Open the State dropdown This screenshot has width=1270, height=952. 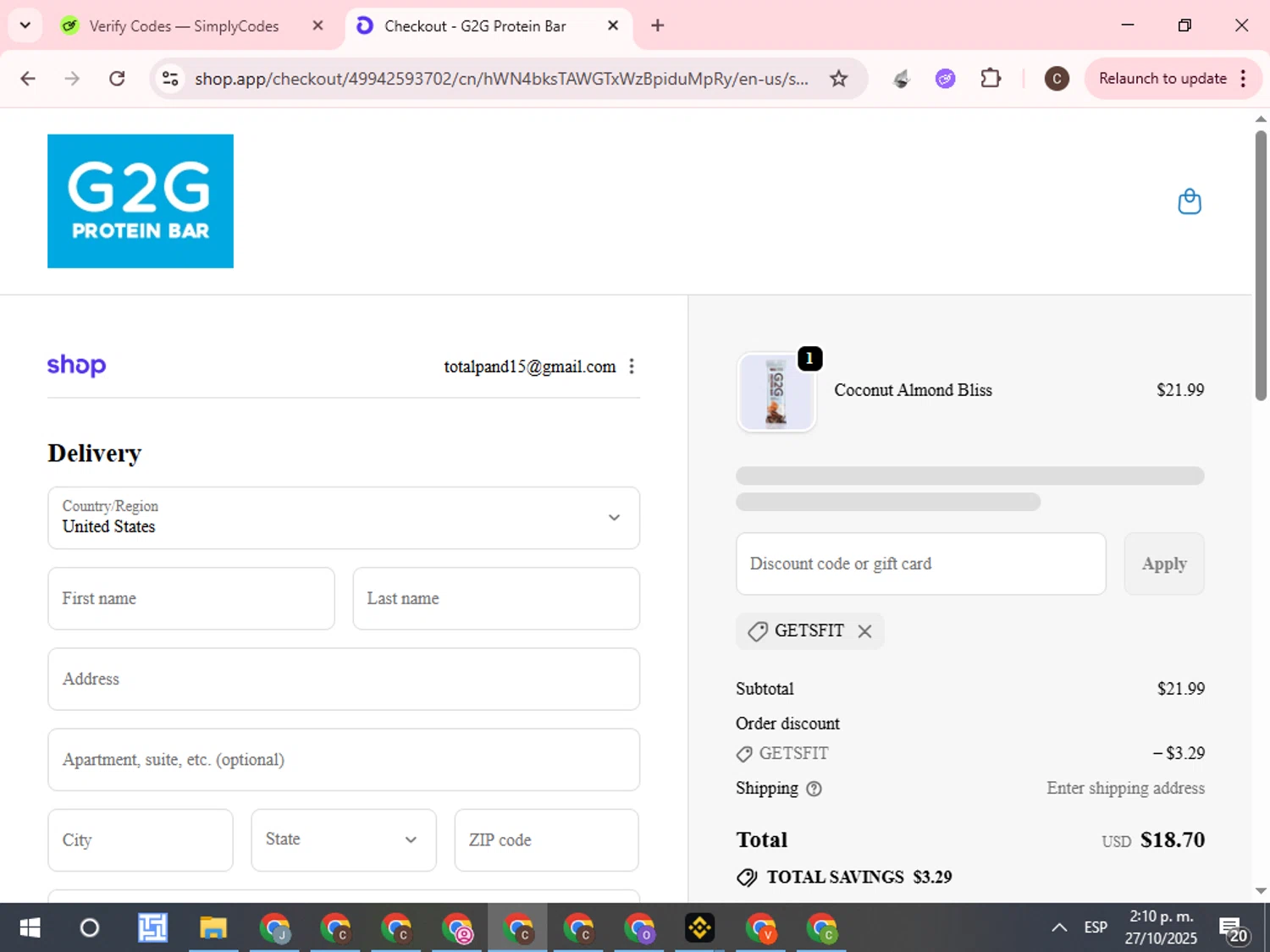point(344,839)
